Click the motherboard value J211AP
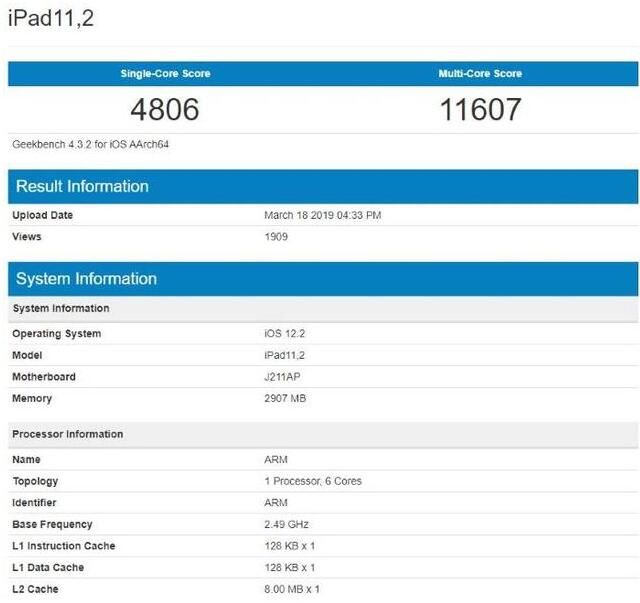 (284, 377)
